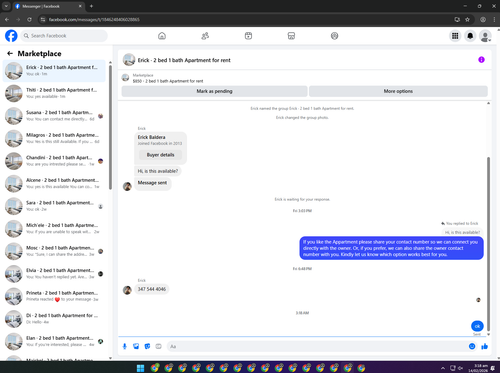The height and width of the screenshot is (373, 500).
Task: Click the chat header group photo
Action: tap(129, 60)
